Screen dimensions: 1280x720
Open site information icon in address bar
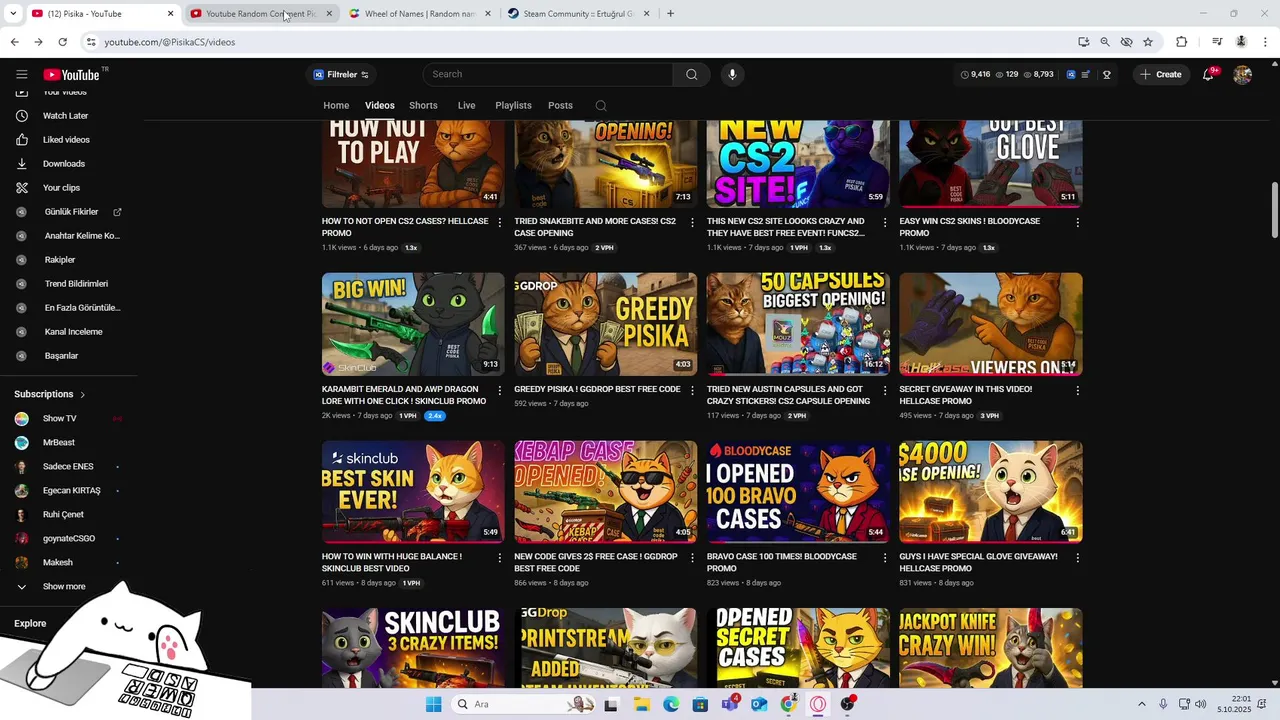click(x=91, y=42)
